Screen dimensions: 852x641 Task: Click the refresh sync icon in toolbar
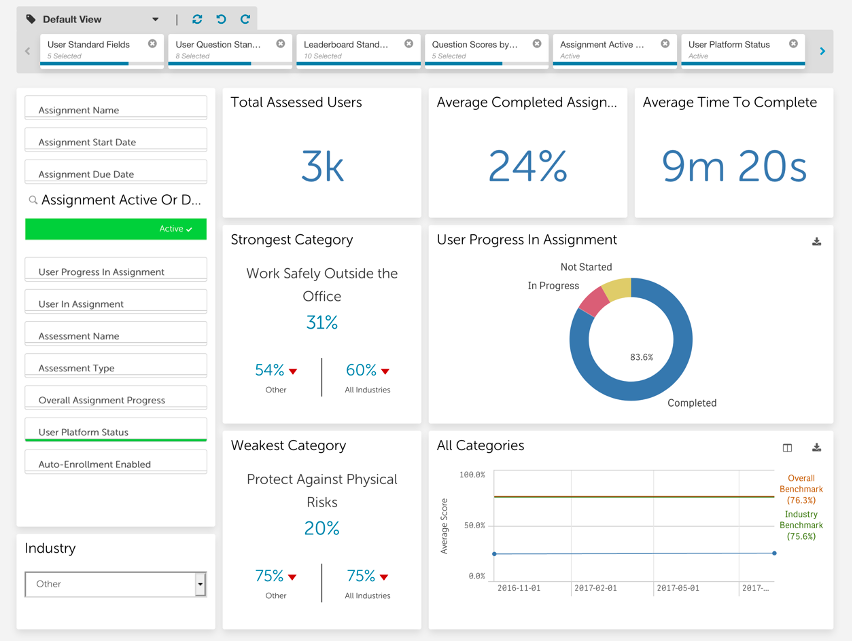click(197, 20)
